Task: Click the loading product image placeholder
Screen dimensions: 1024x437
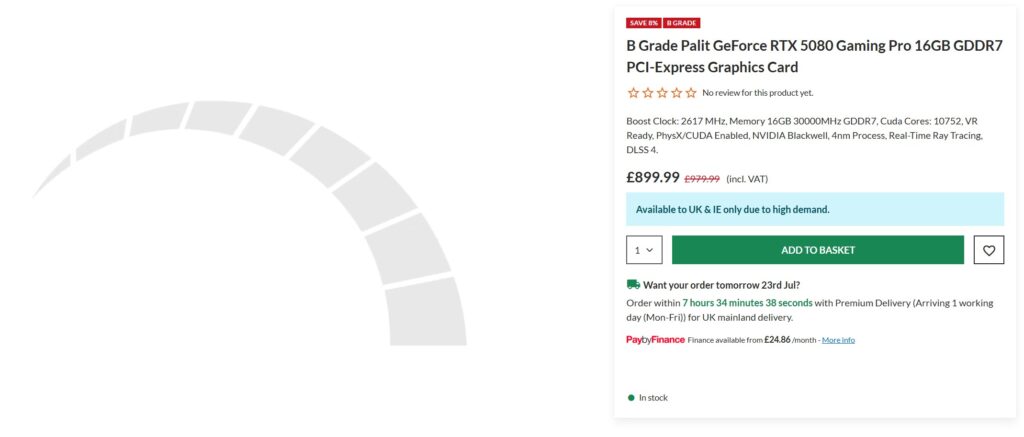Action: 249,223
